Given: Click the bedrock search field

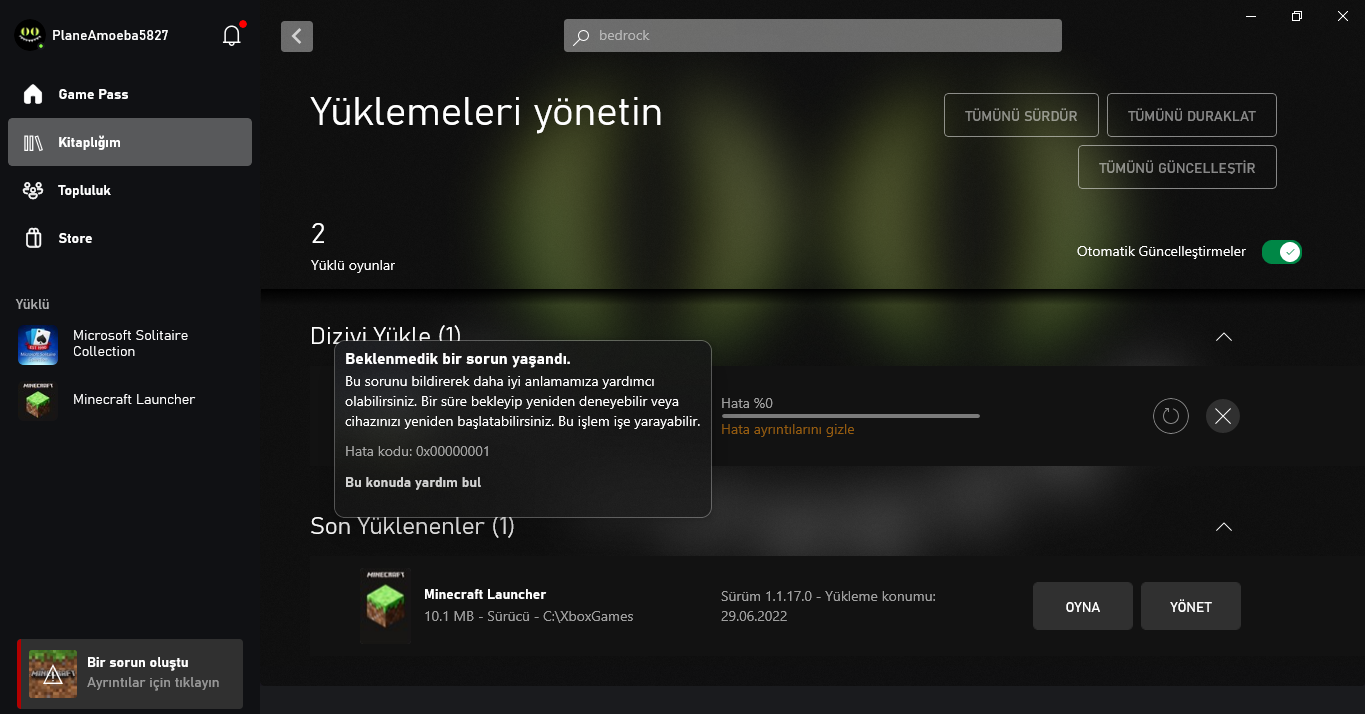Looking at the screenshot, I should (x=813, y=36).
